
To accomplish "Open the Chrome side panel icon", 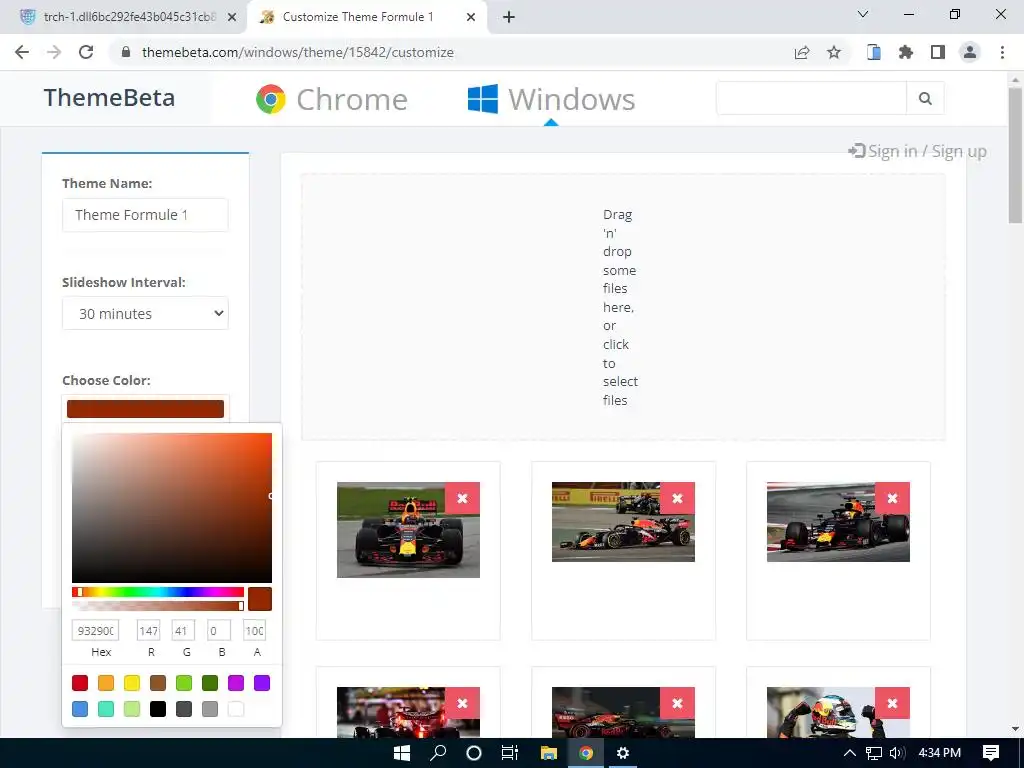I will [938, 52].
